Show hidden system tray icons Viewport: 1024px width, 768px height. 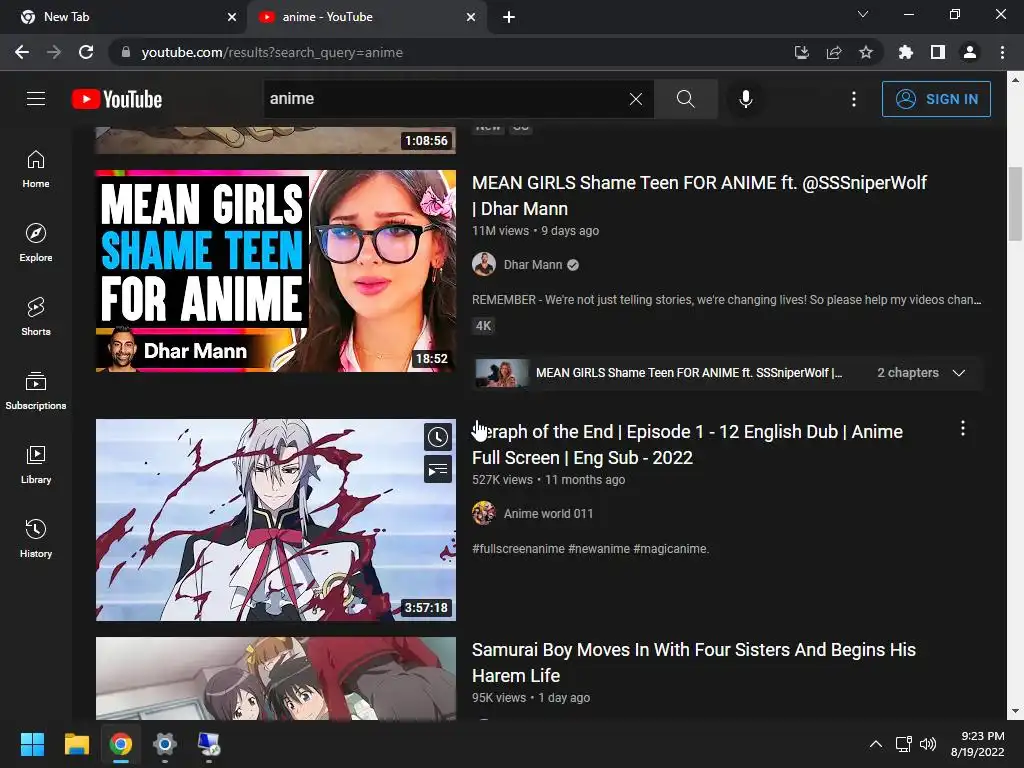coord(876,744)
